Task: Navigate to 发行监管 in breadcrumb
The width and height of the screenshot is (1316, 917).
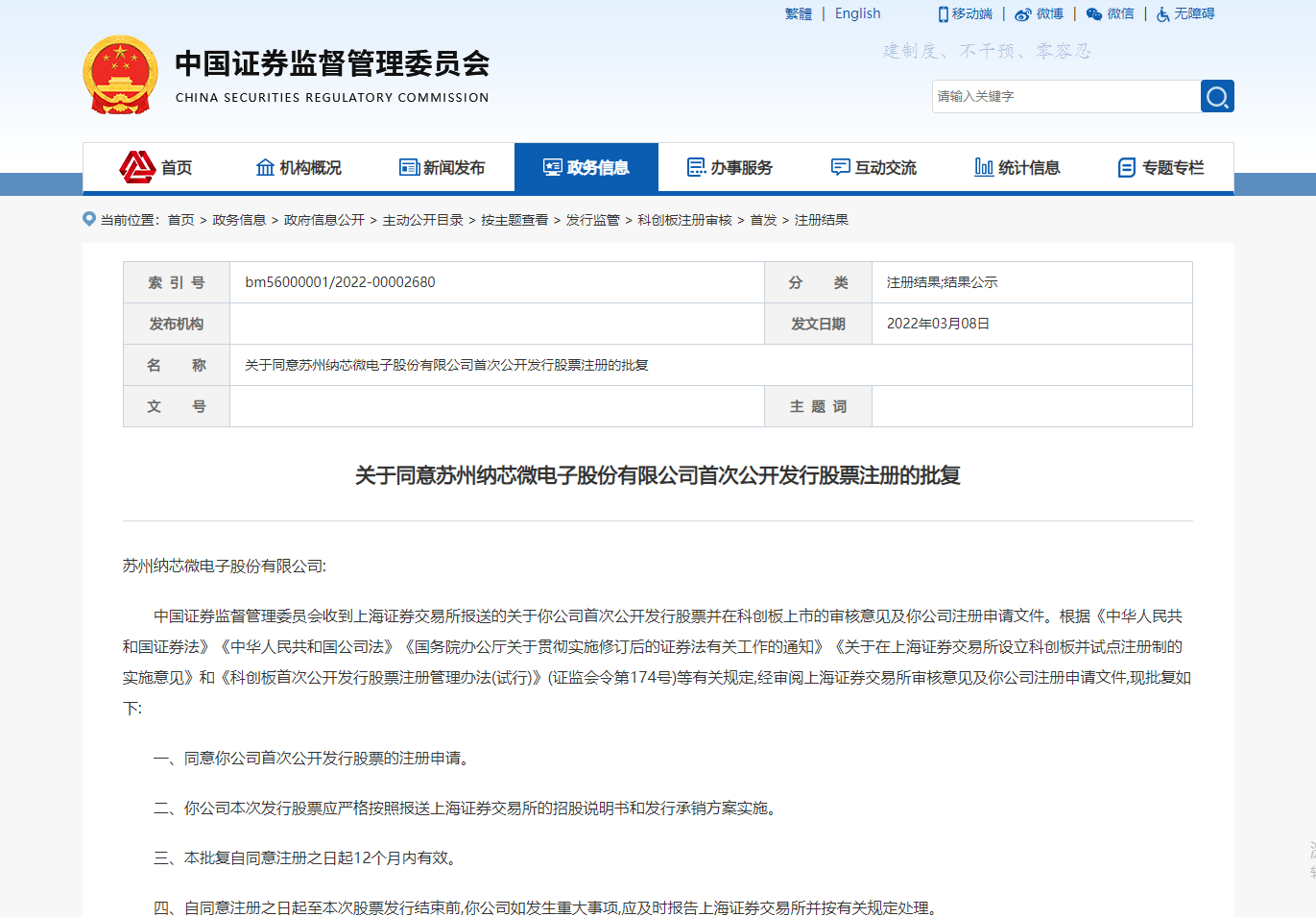Action: [592, 220]
